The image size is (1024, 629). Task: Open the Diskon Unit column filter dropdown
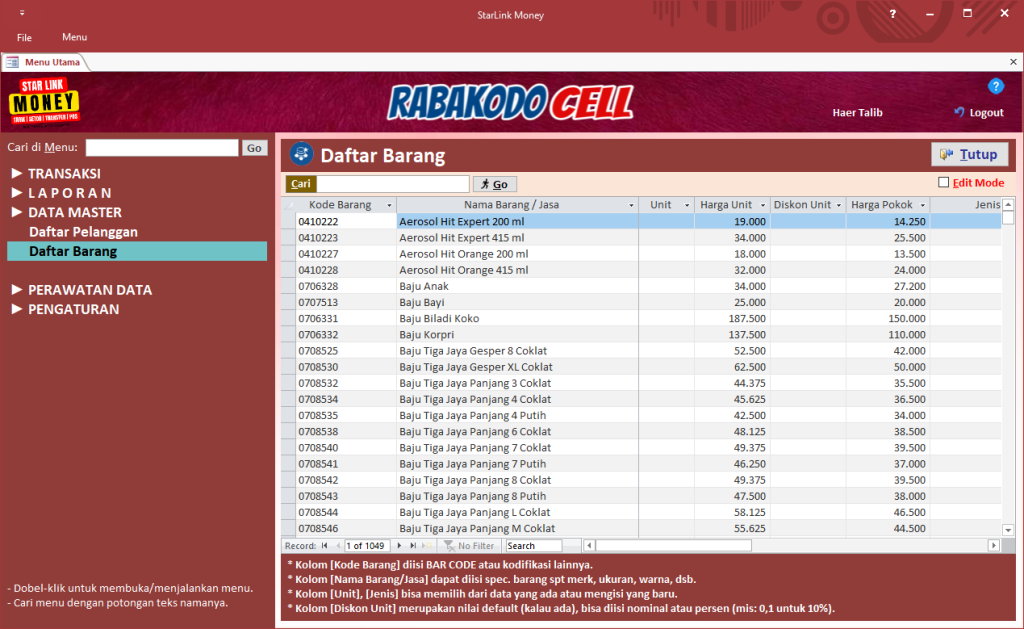tap(839, 205)
